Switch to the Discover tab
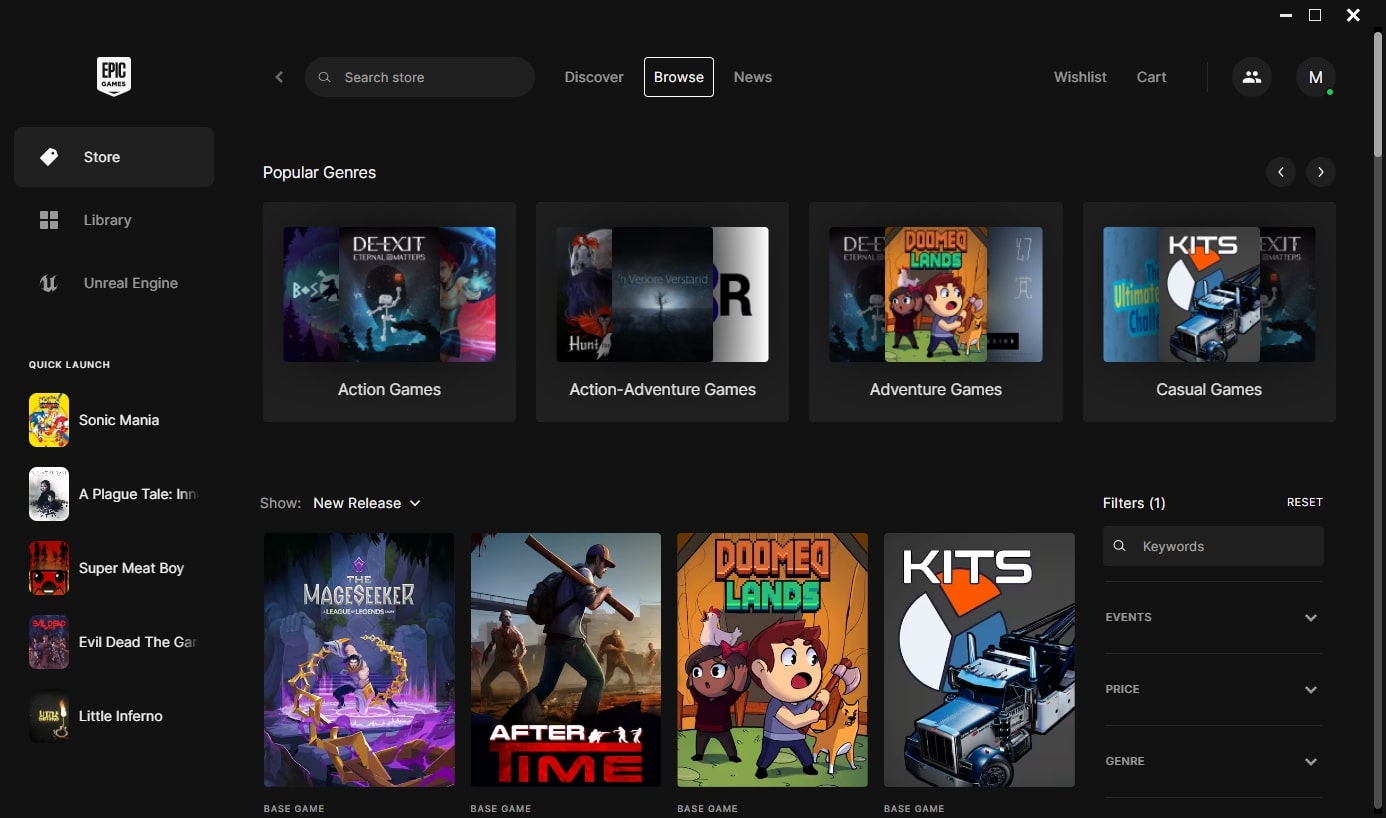1386x818 pixels. [594, 77]
